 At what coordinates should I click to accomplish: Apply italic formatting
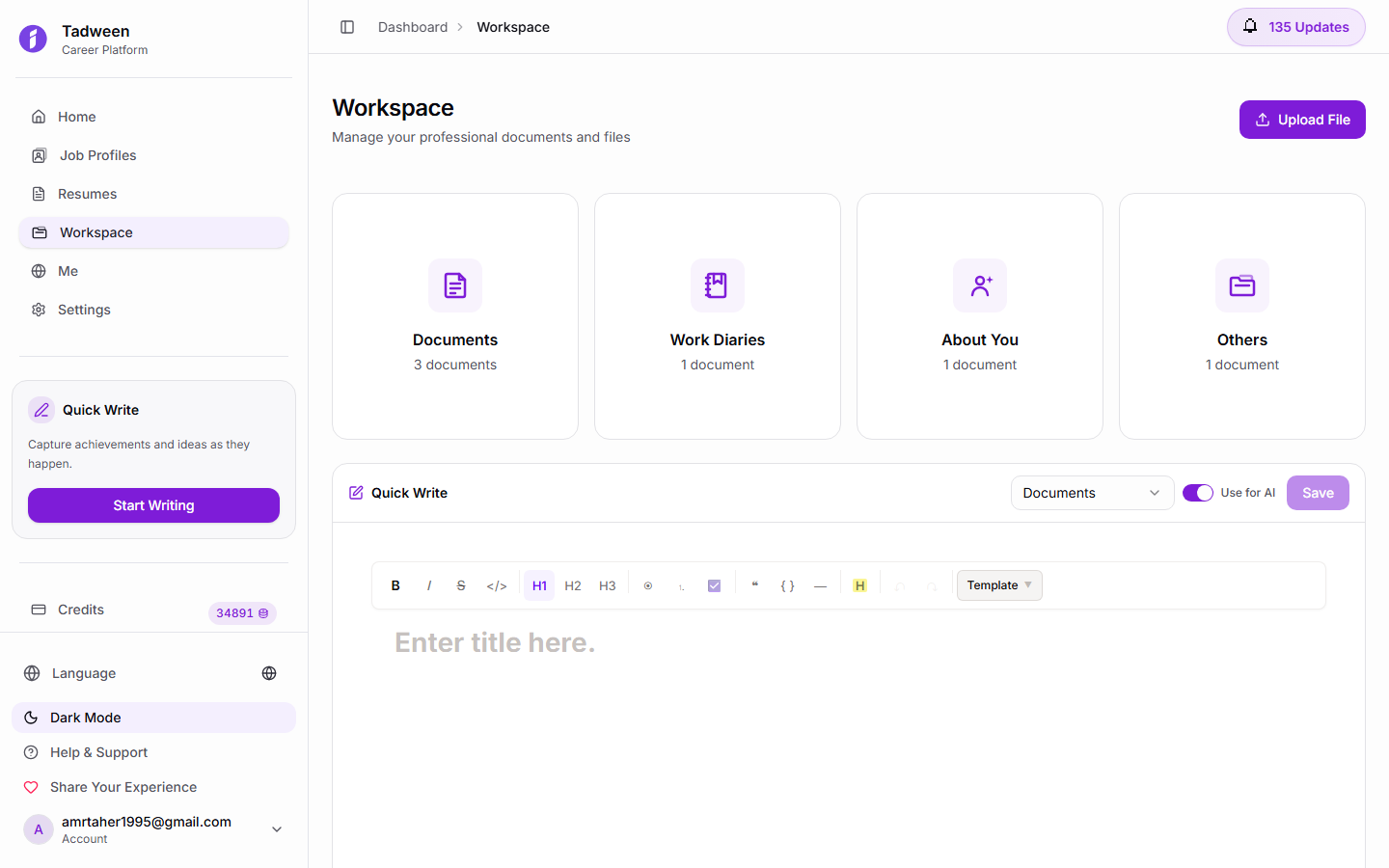tap(428, 585)
